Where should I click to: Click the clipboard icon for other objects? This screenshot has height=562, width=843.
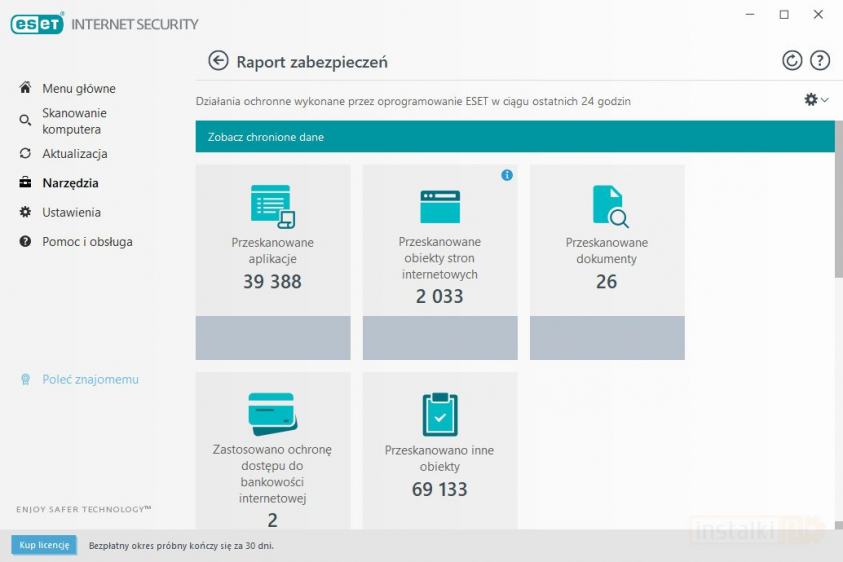pos(440,413)
